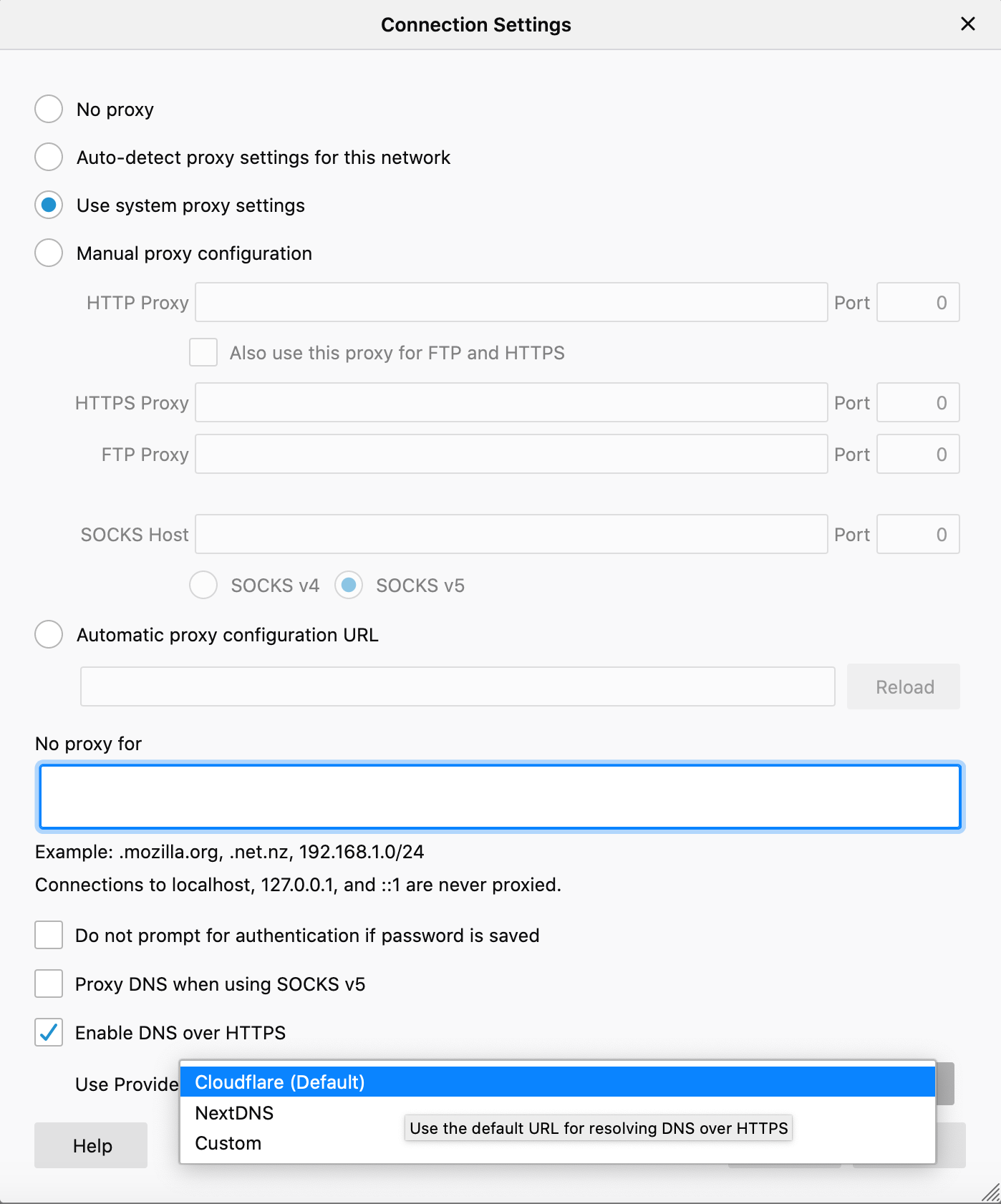The image size is (1001, 1204).
Task: Select Custom from the provider dropdown
Action: pos(228,1143)
